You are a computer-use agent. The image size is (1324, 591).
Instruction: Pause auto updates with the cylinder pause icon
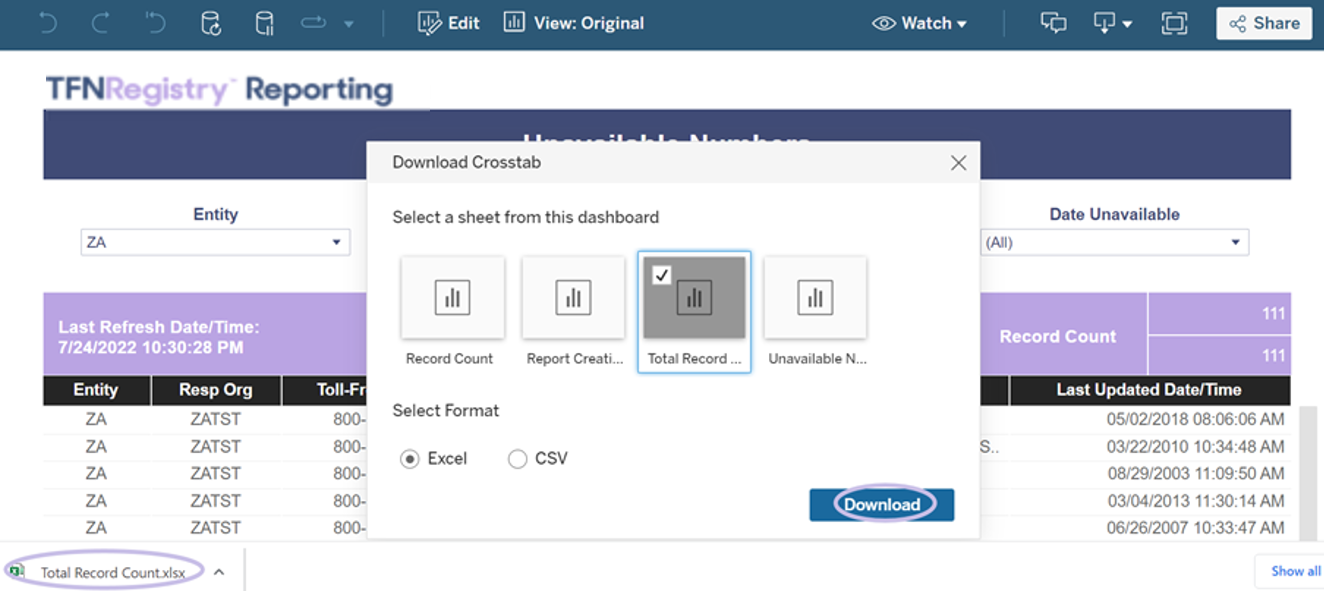pos(264,23)
